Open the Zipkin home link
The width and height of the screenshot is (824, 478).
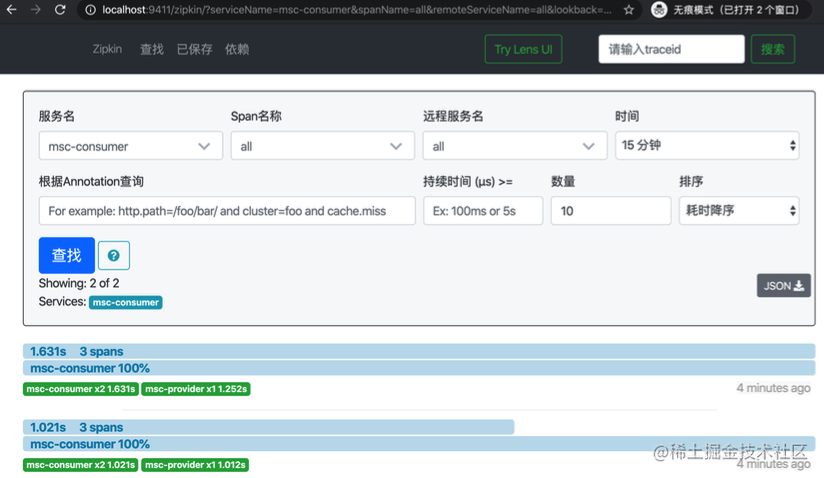click(x=107, y=49)
